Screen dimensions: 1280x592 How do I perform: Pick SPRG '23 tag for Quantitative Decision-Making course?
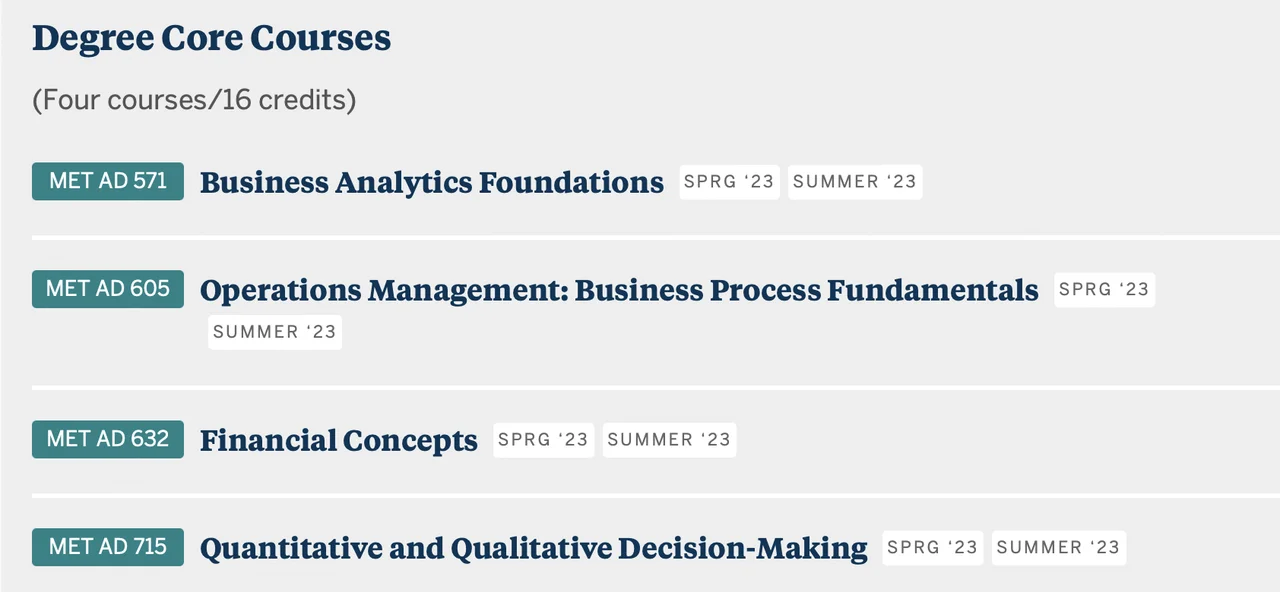point(932,548)
